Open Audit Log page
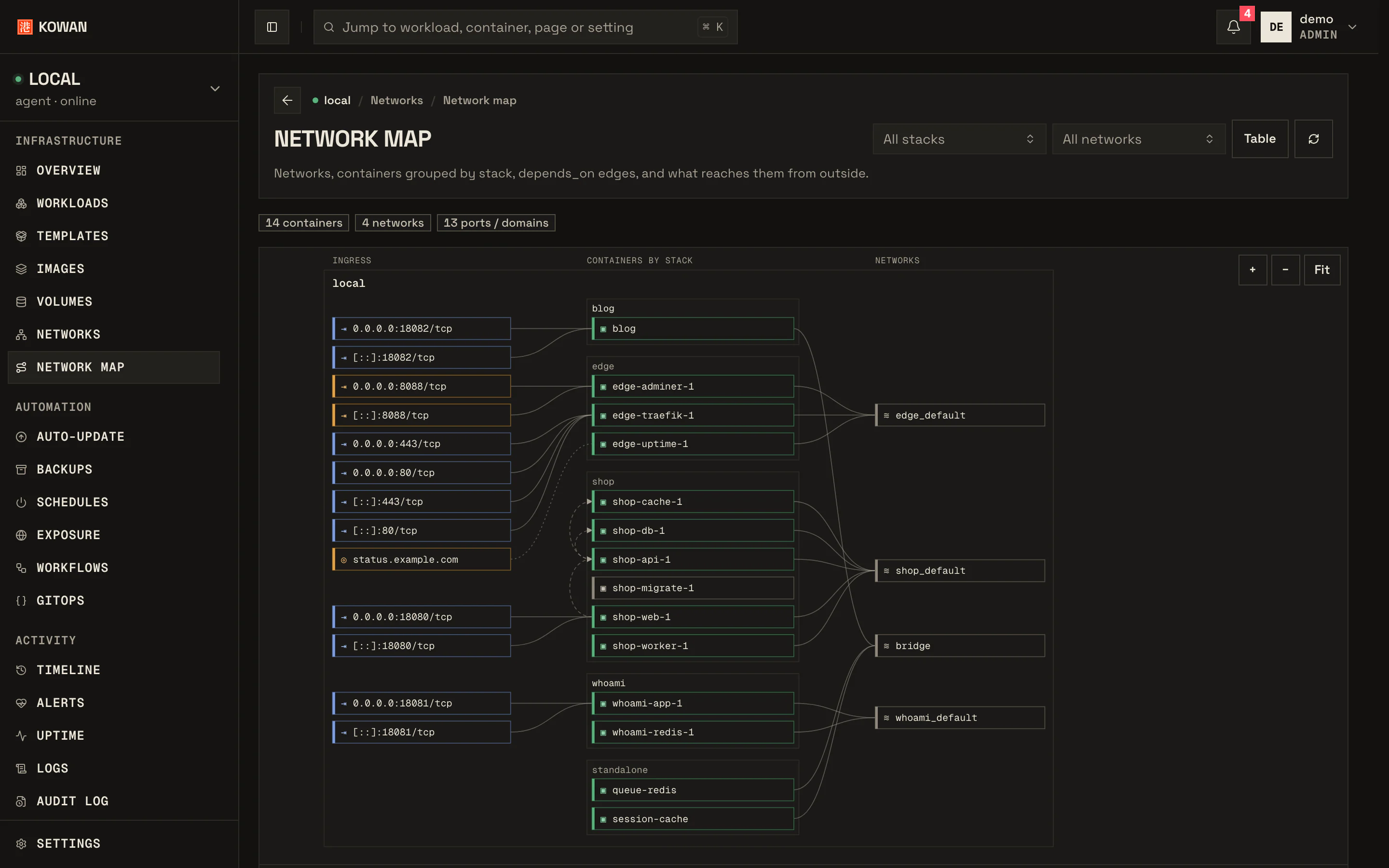Viewport: 1389px width, 868px height. pos(114,801)
